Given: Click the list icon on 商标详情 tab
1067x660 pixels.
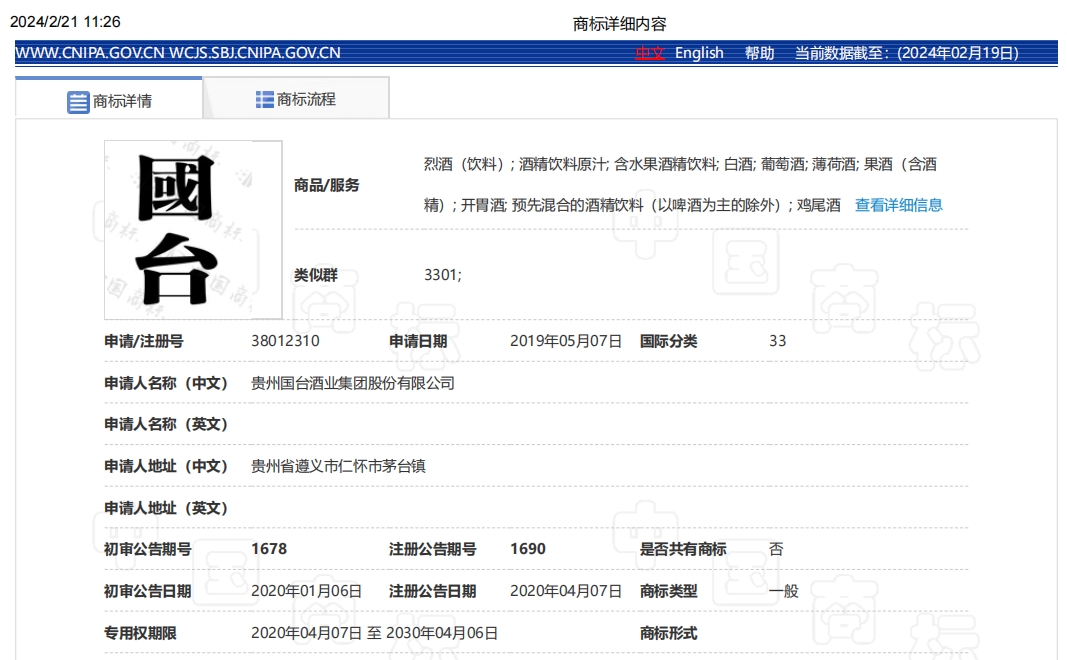Looking at the screenshot, I should [78, 101].
